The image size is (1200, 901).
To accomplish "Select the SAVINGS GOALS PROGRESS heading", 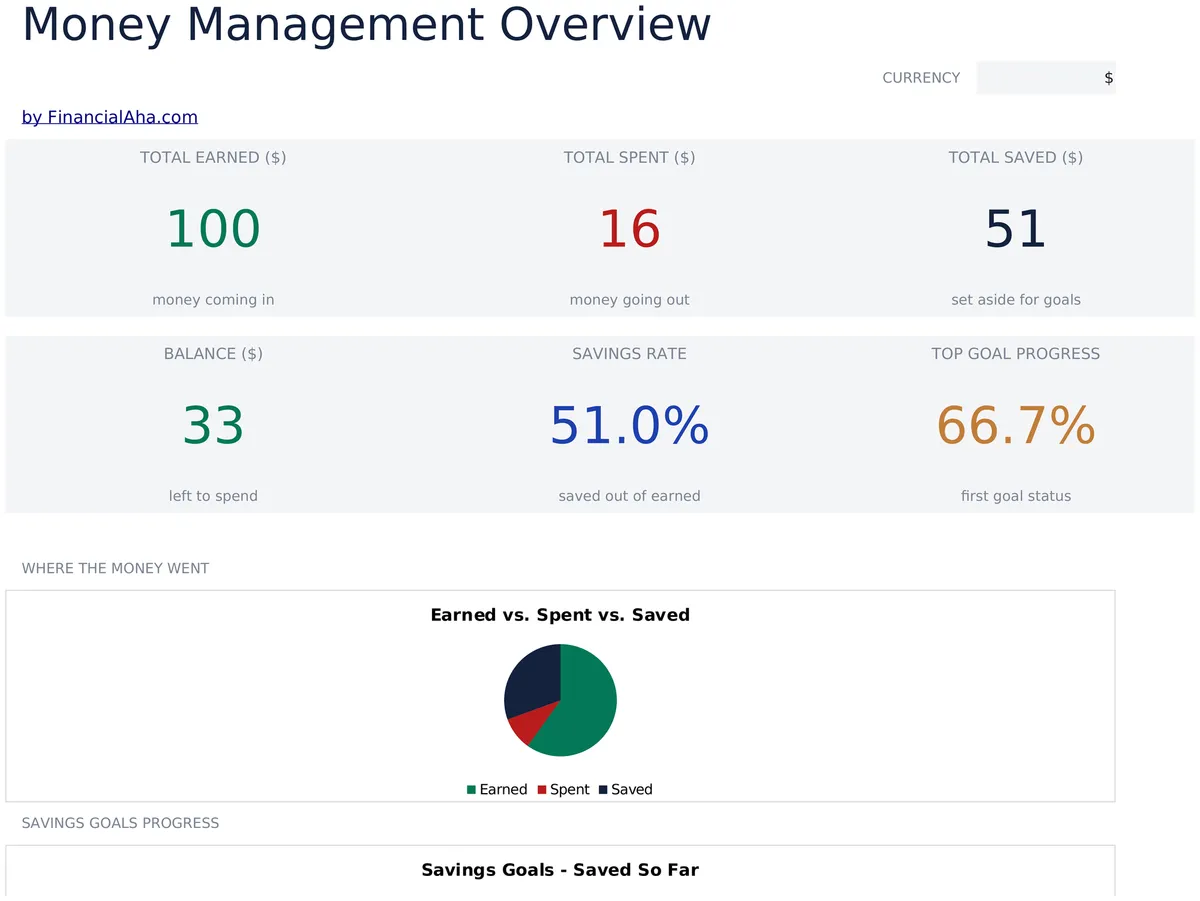I will coord(120,823).
